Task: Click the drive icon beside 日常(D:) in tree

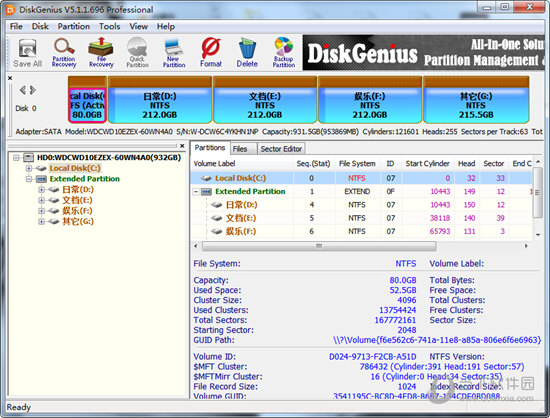Action: [53, 190]
